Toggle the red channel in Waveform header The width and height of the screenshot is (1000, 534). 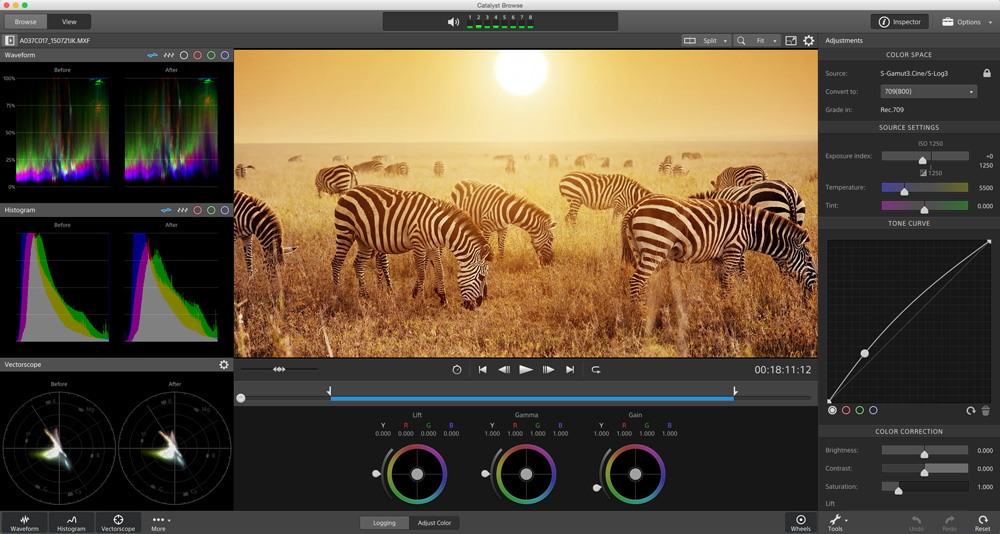pyautogui.click(x=197, y=55)
